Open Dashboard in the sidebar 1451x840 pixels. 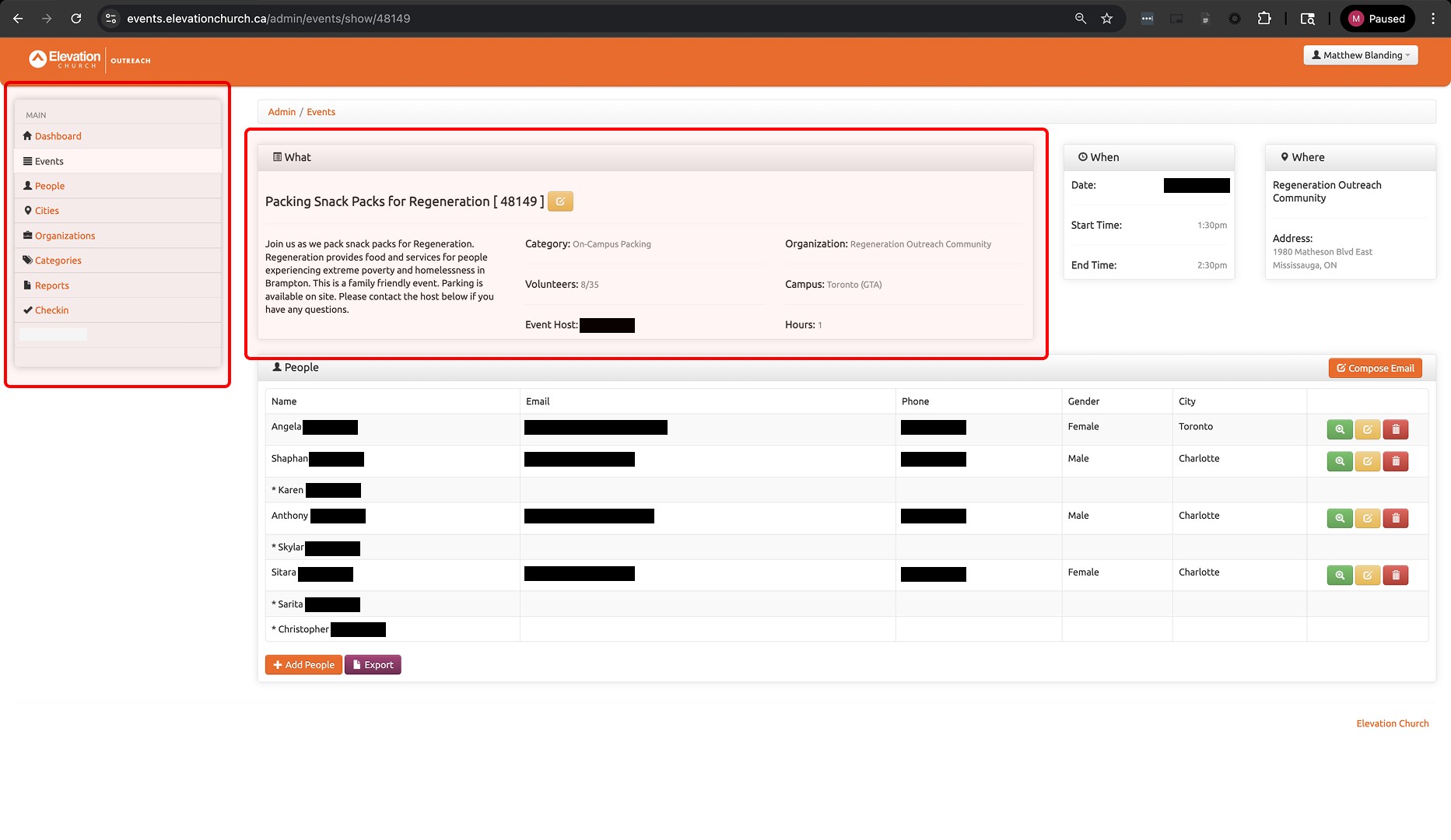click(58, 136)
